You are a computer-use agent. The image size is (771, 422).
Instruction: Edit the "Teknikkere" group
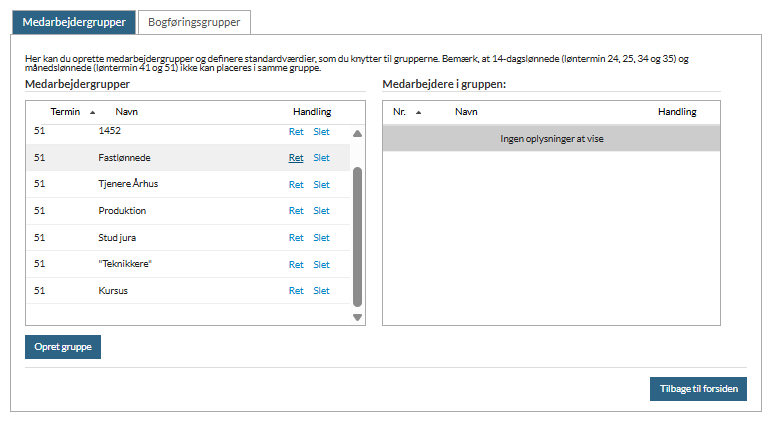[x=296, y=265]
